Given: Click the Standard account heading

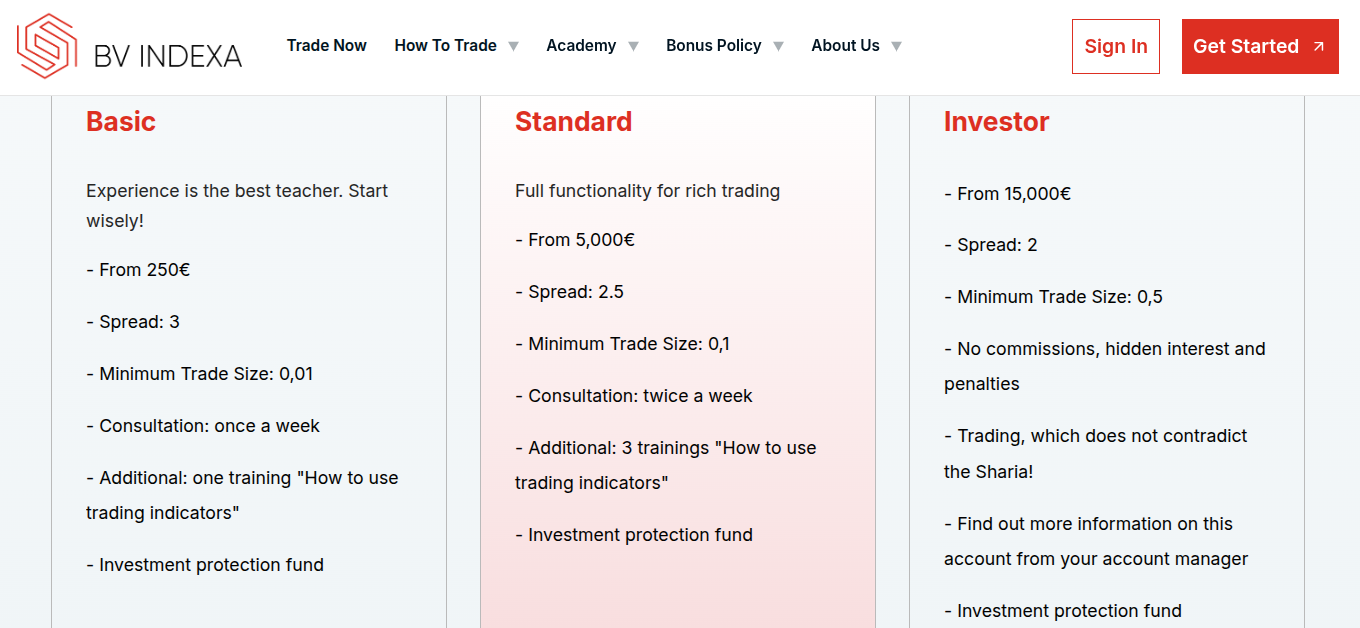Looking at the screenshot, I should point(573,122).
